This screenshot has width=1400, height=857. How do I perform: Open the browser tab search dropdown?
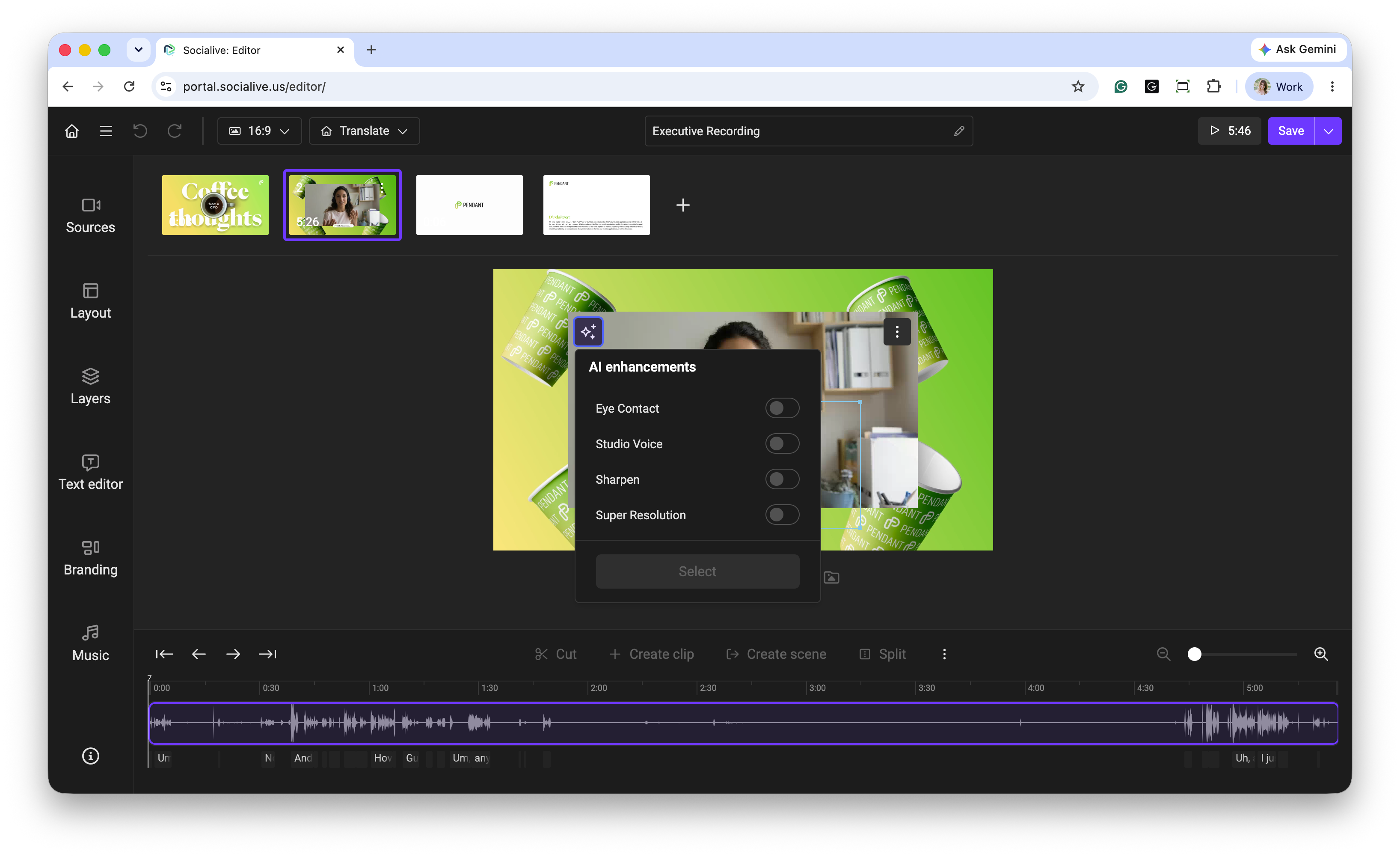pyautogui.click(x=138, y=50)
